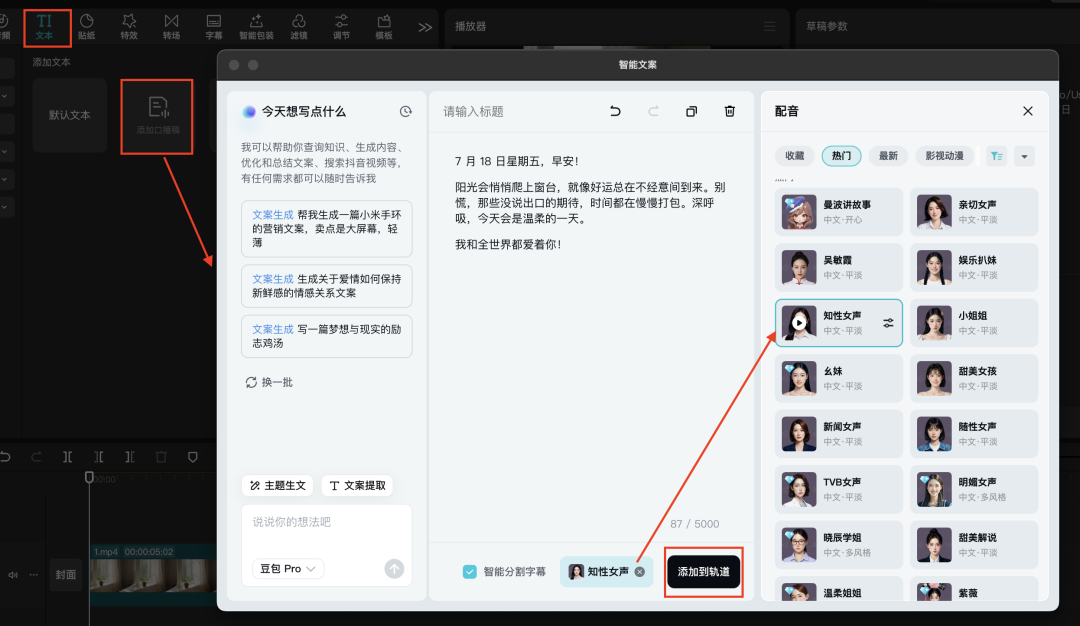Click the voice filter icon in the 配音 panel
The width and height of the screenshot is (1080, 626).
(995, 155)
